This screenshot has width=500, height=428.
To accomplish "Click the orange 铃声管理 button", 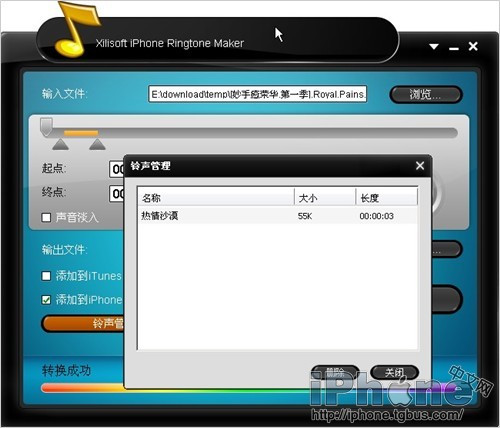I will pyautogui.click(x=83, y=323).
